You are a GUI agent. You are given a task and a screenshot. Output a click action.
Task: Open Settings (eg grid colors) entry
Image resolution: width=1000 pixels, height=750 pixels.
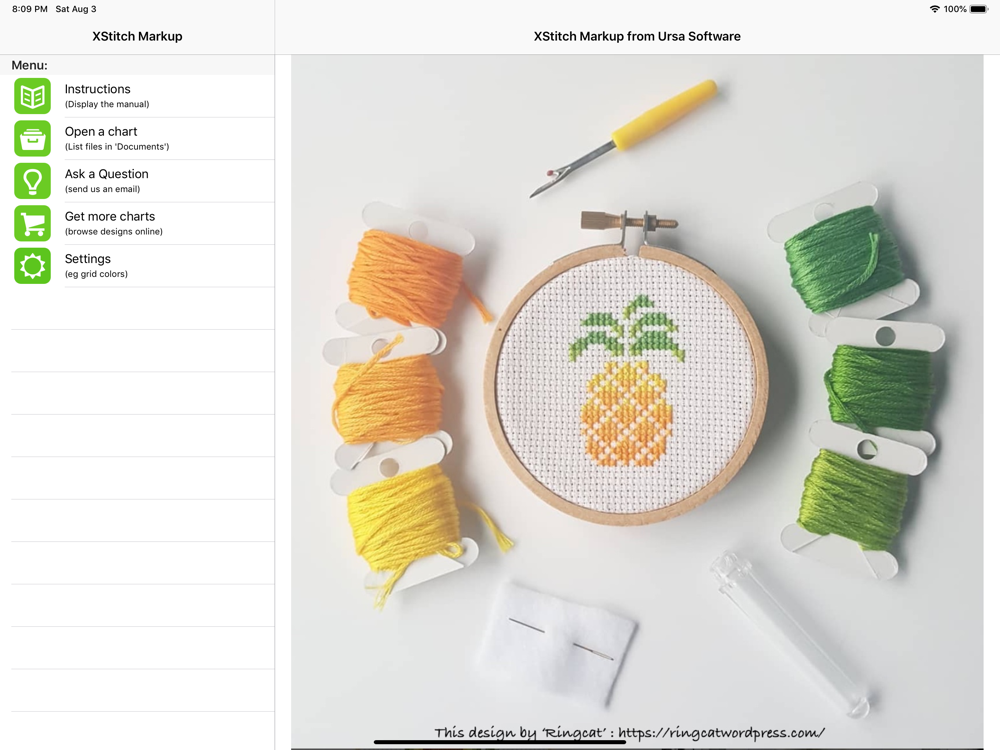pos(143,266)
